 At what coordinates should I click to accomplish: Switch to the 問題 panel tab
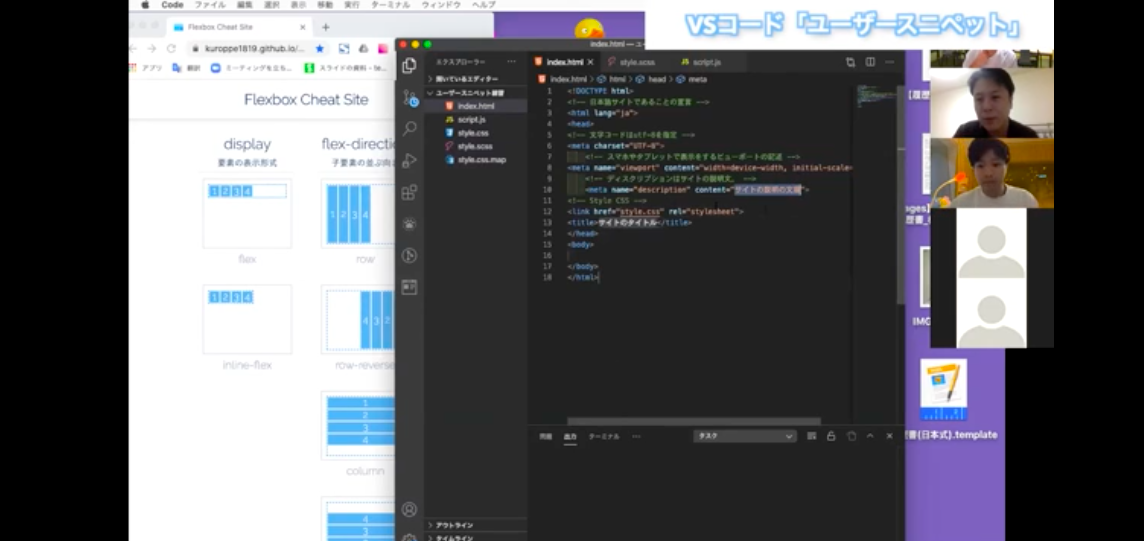coord(546,436)
